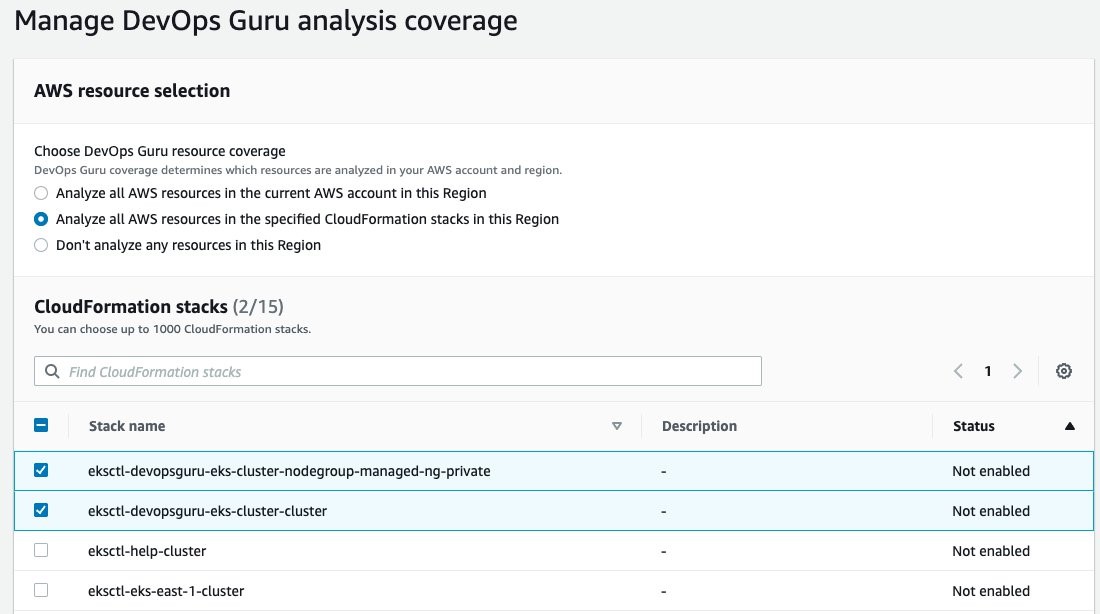Uncheck eksctl-devopsguru-eks-cluster-nodegroup-managed-ng-private stack
This screenshot has width=1100, height=614.
[x=41, y=470]
